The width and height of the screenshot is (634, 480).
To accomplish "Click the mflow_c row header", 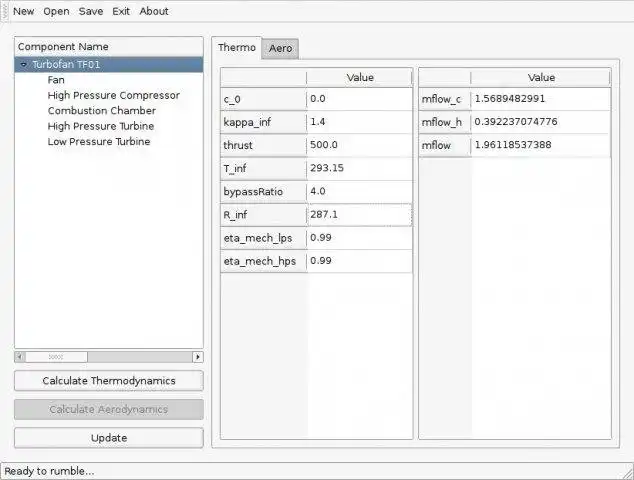I will tap(445, 99).
